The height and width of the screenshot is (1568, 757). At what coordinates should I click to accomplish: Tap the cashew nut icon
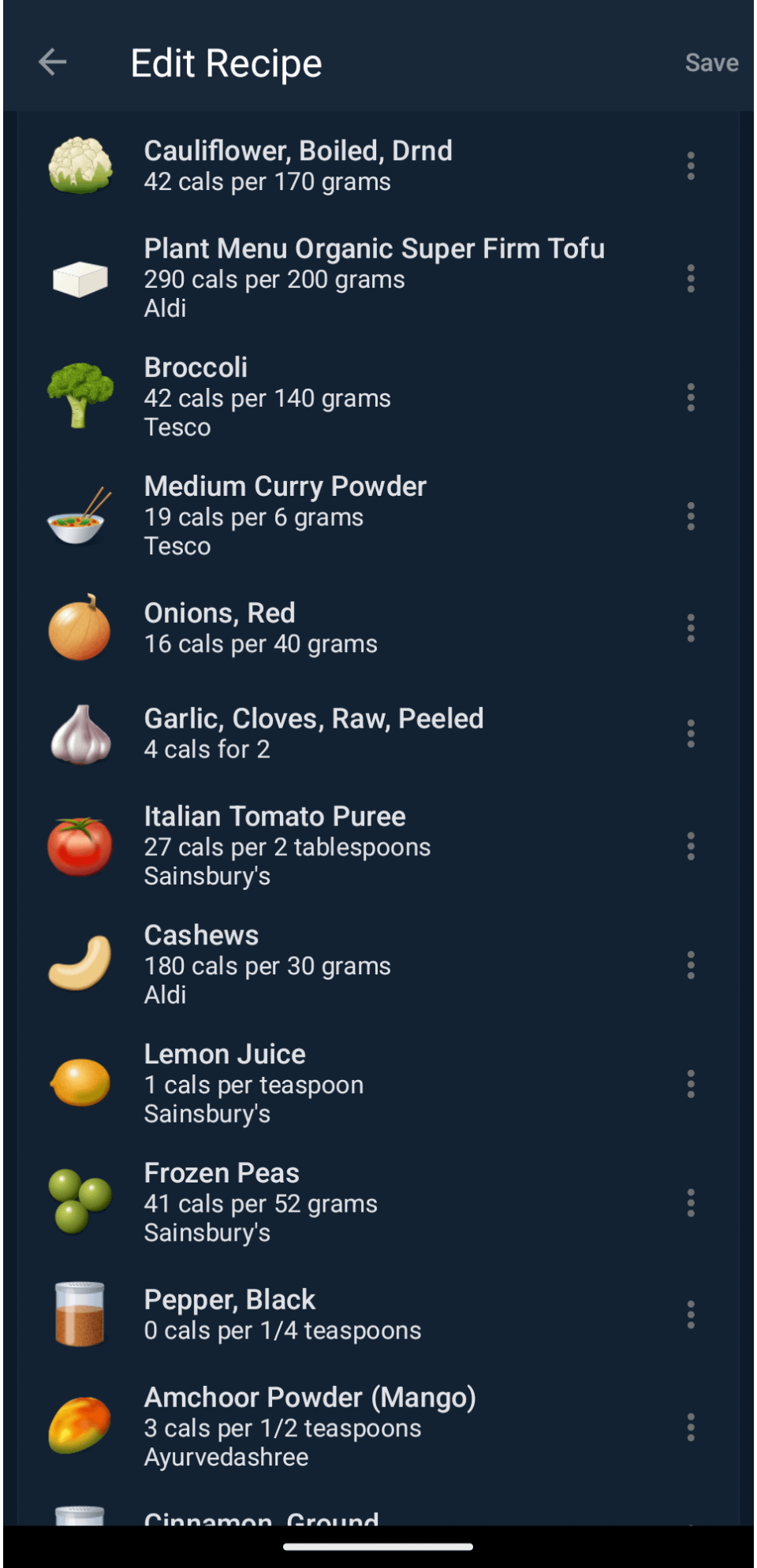point(80,964)
